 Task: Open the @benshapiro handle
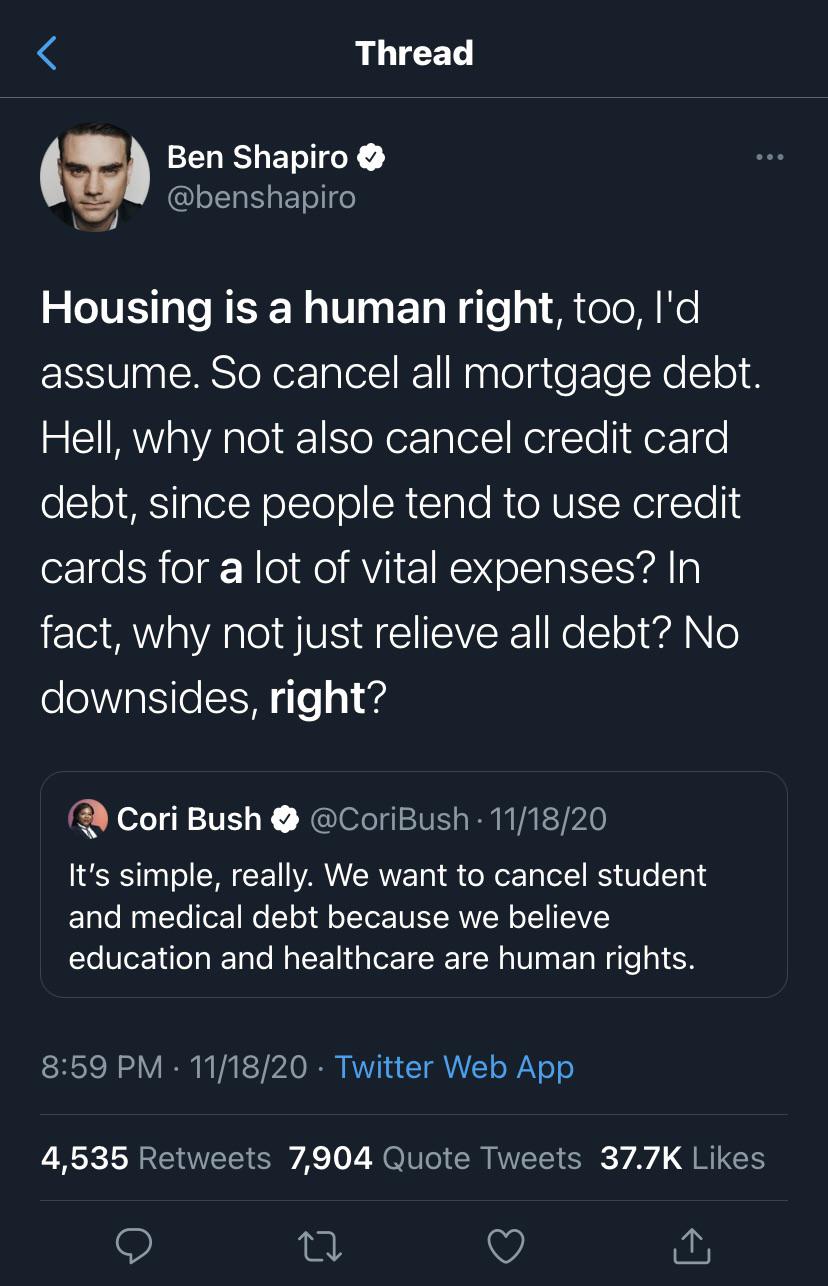coord(260,197)
